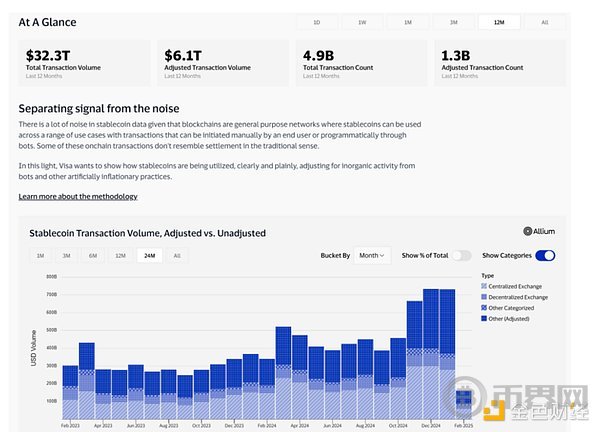
Task: Click the Decentralized Exchange legend icon
Action: 485,297
